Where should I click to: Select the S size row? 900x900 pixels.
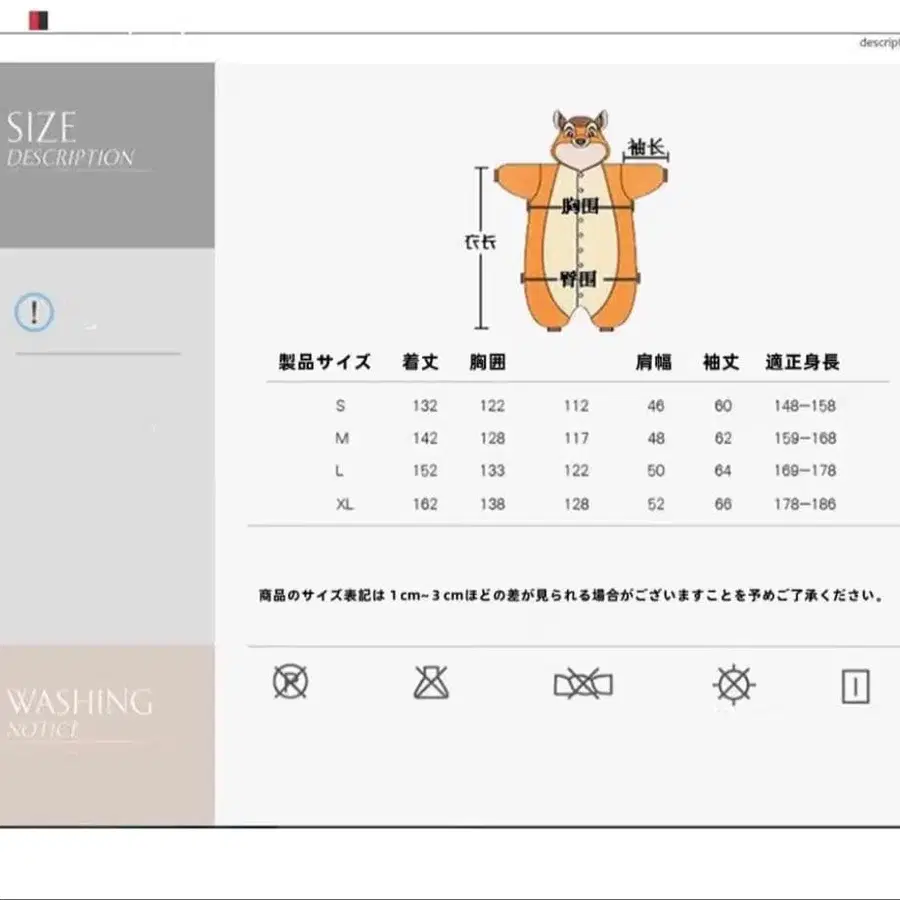coord(341,406)
